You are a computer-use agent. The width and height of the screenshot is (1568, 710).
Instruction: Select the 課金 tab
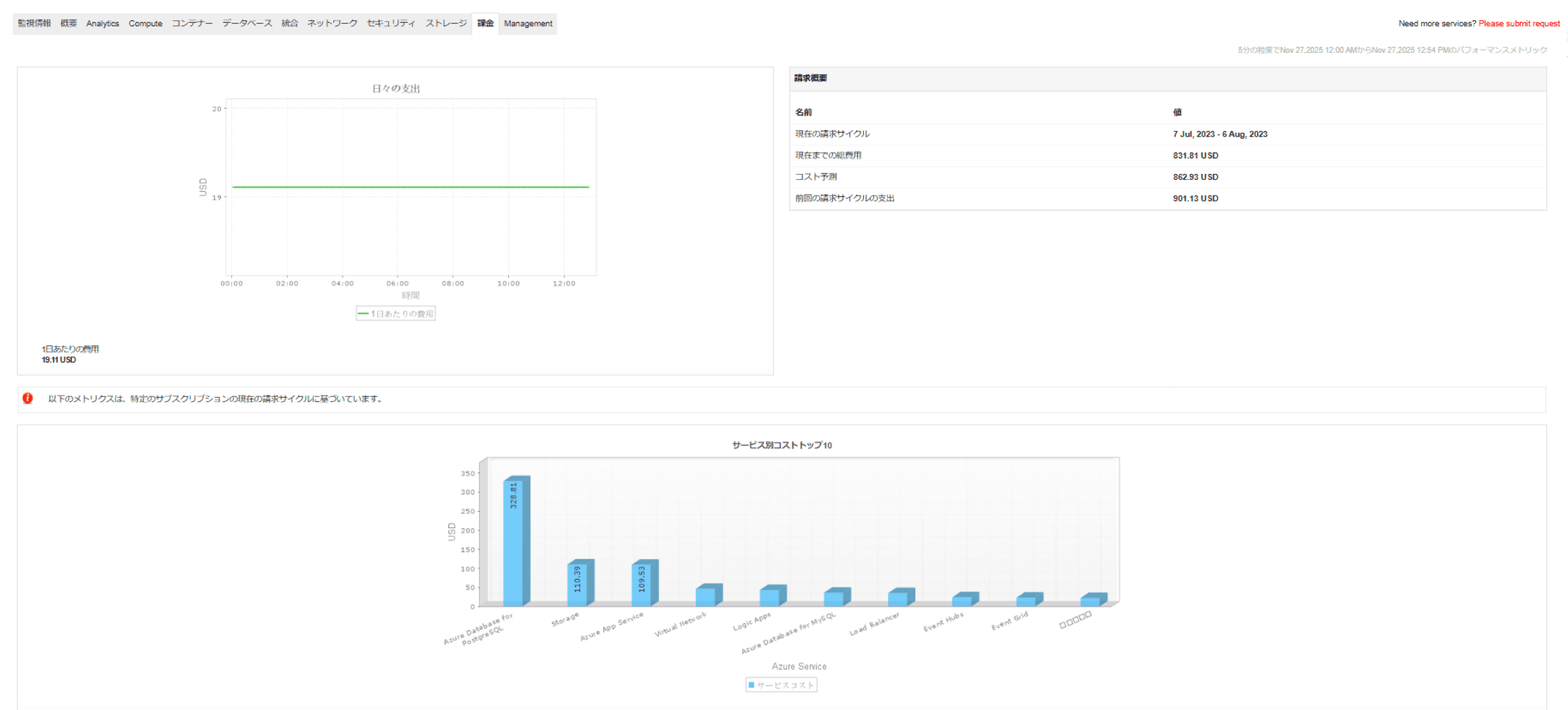(x=485, y=24)
